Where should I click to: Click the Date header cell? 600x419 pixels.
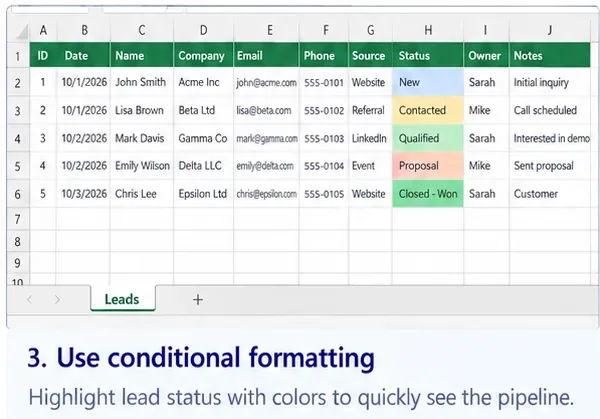pos(83,55)
